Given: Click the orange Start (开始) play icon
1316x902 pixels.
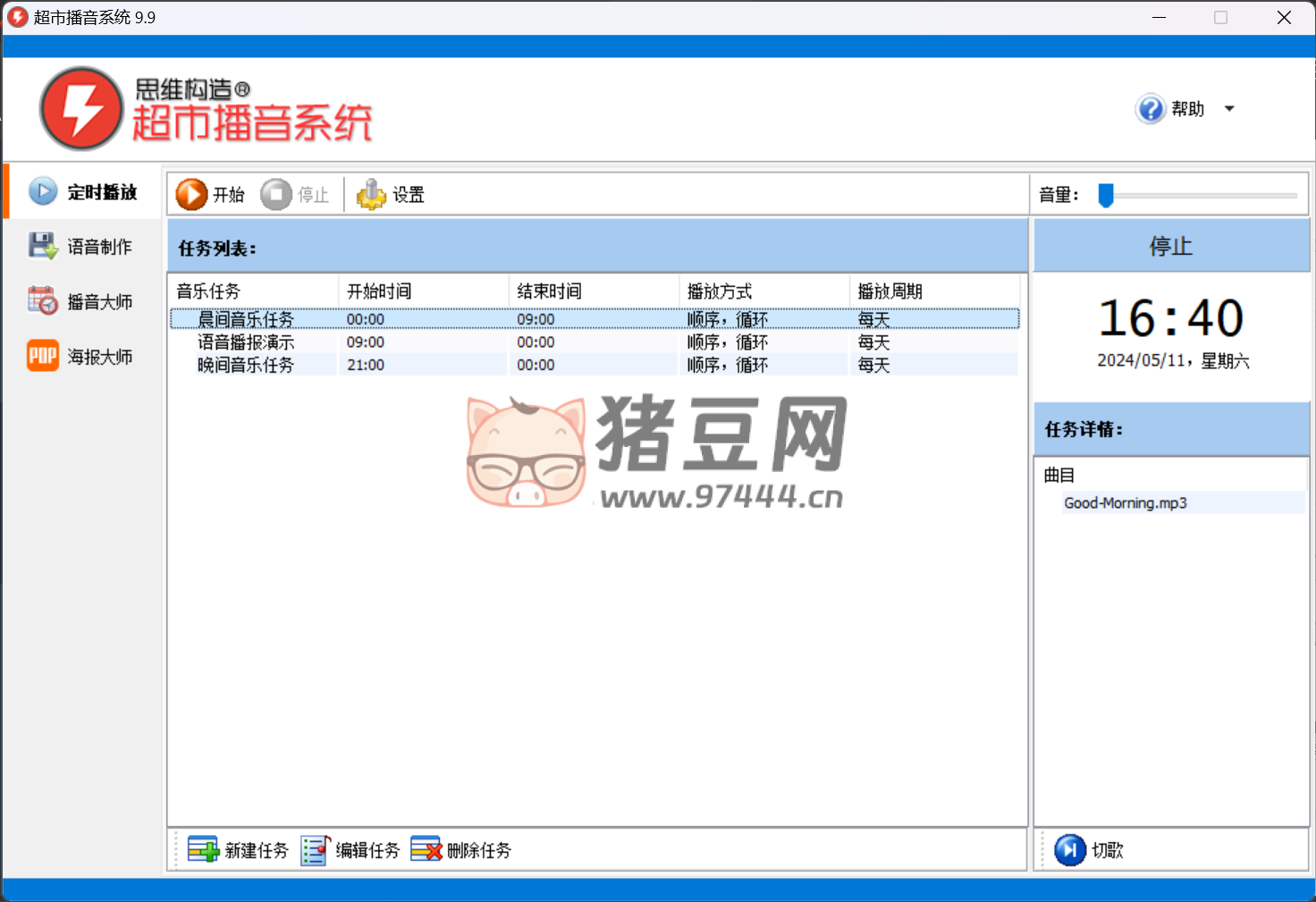Looking at the screenshot, I should (x=191, y=194).
